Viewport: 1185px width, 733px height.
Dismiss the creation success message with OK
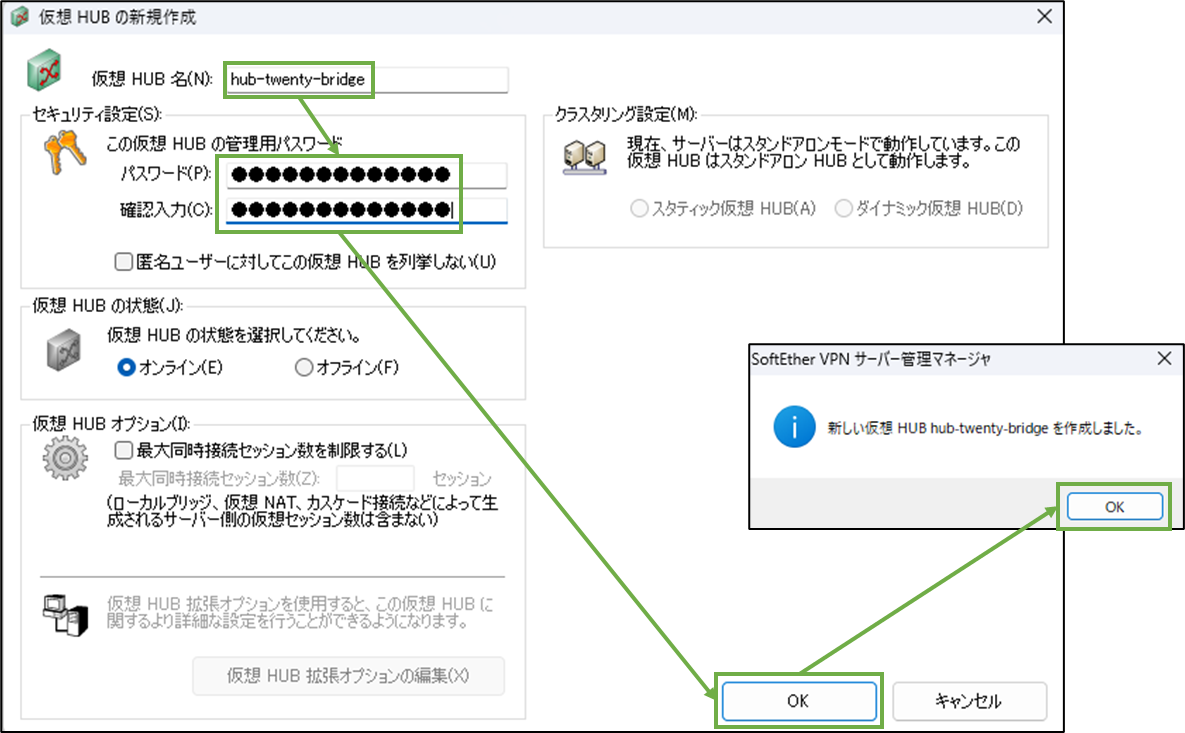click(x=1113, y=506)
